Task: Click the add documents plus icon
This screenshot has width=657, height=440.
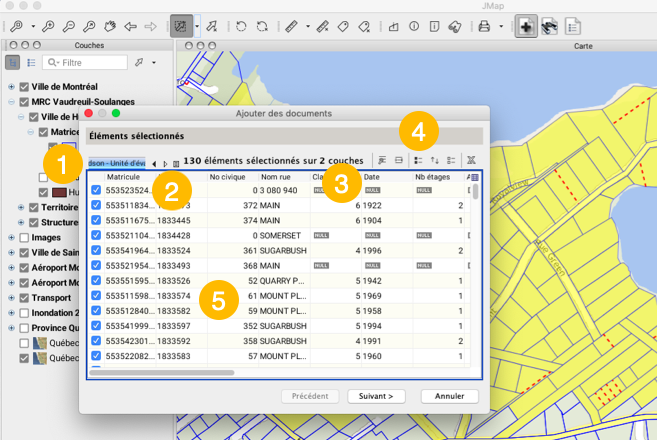Action: (x=525, y=26)
